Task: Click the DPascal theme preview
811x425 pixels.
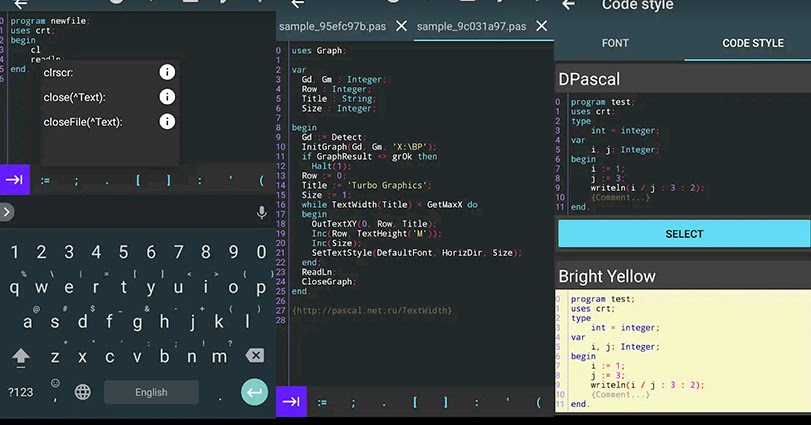Action: pos(683,155)
